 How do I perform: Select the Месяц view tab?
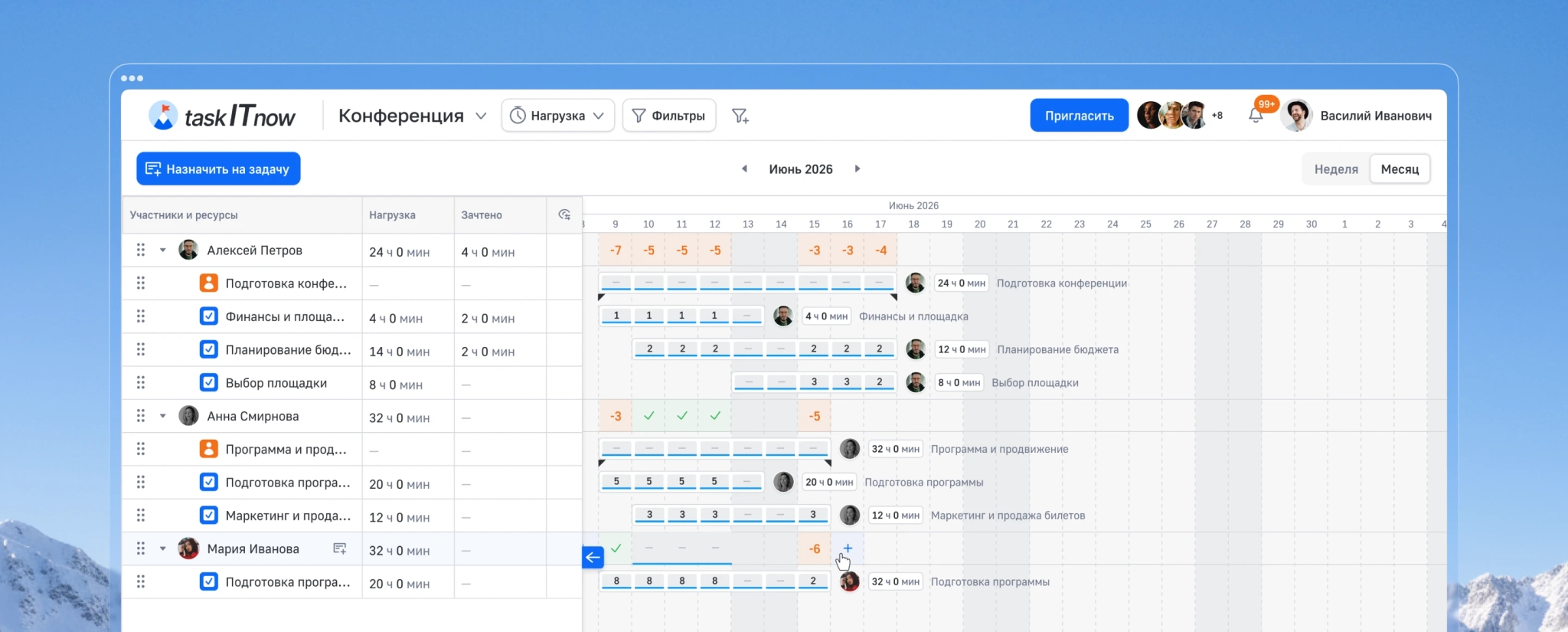[x=1400, y=169]
